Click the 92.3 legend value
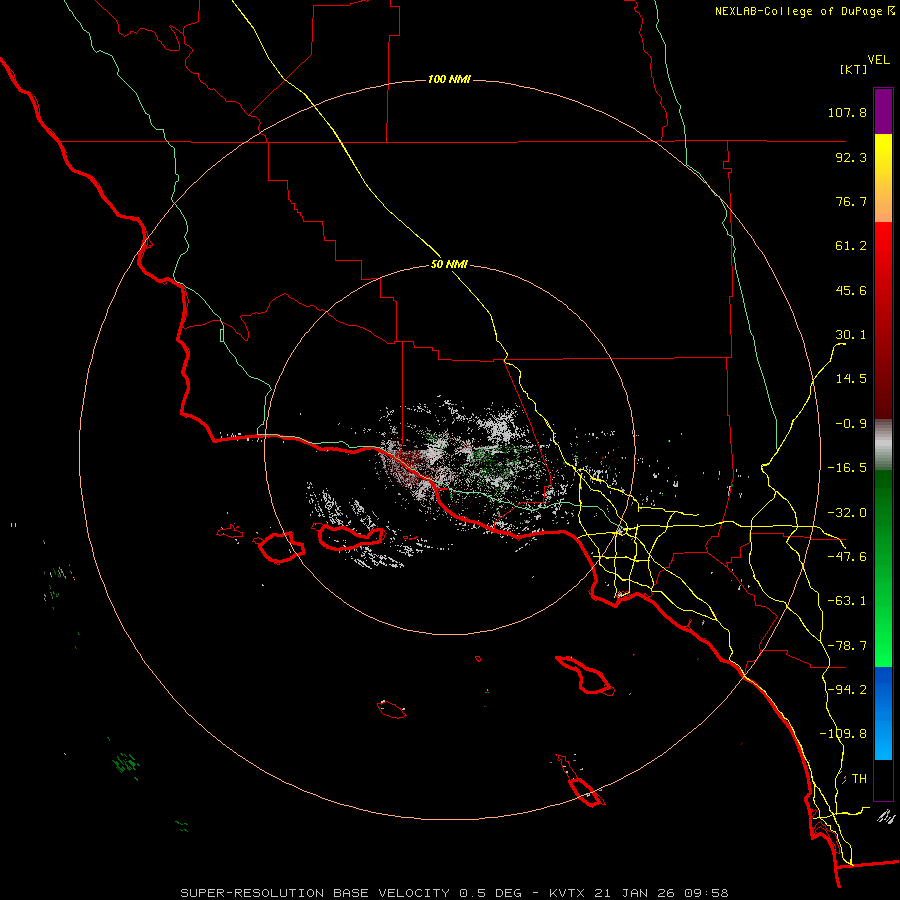 (851, 157)
